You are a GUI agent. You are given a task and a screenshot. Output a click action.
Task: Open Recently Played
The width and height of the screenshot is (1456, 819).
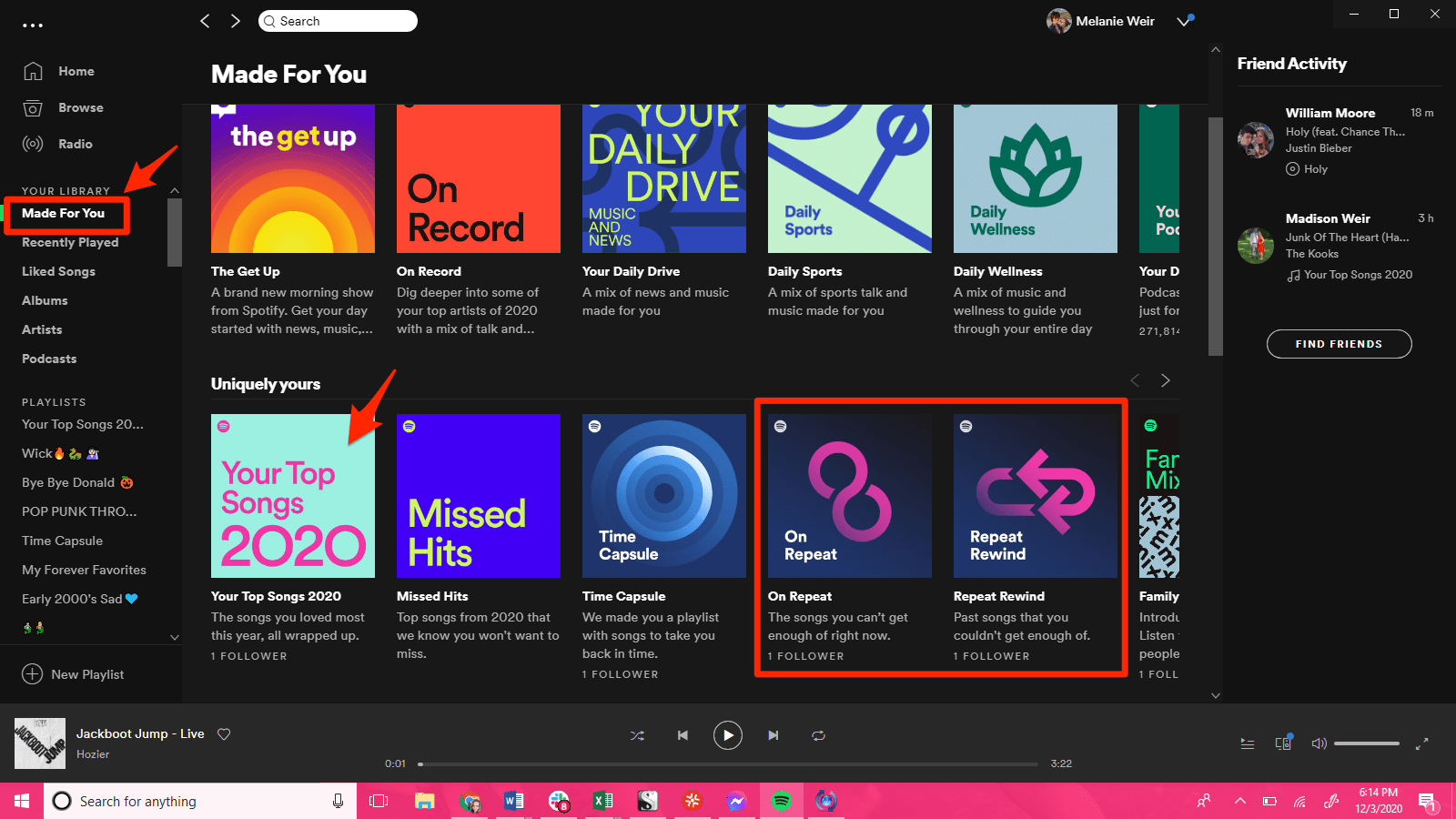[70, 242]
